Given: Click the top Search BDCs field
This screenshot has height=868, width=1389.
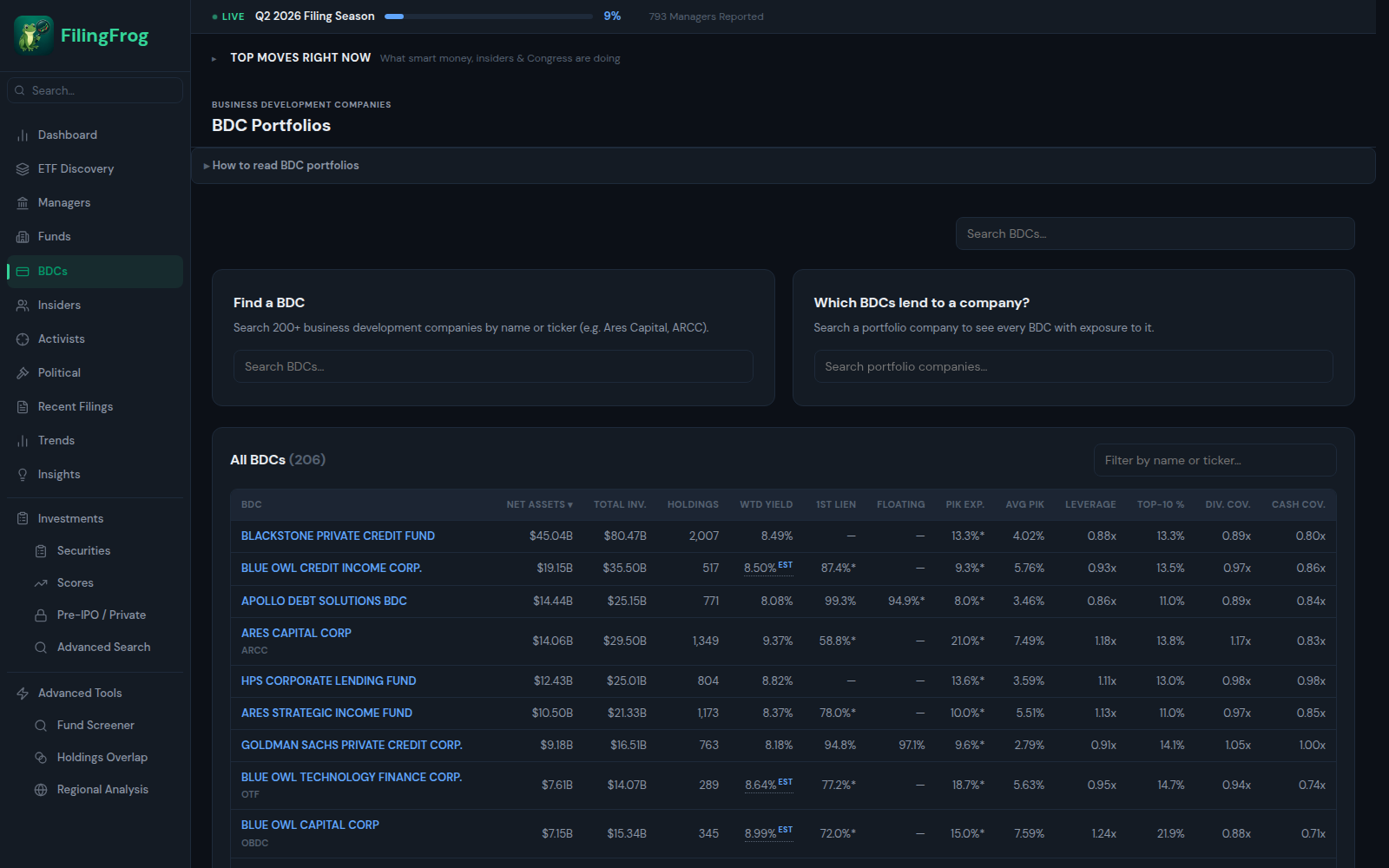Looking at the screenshot, I should 1155,233.
